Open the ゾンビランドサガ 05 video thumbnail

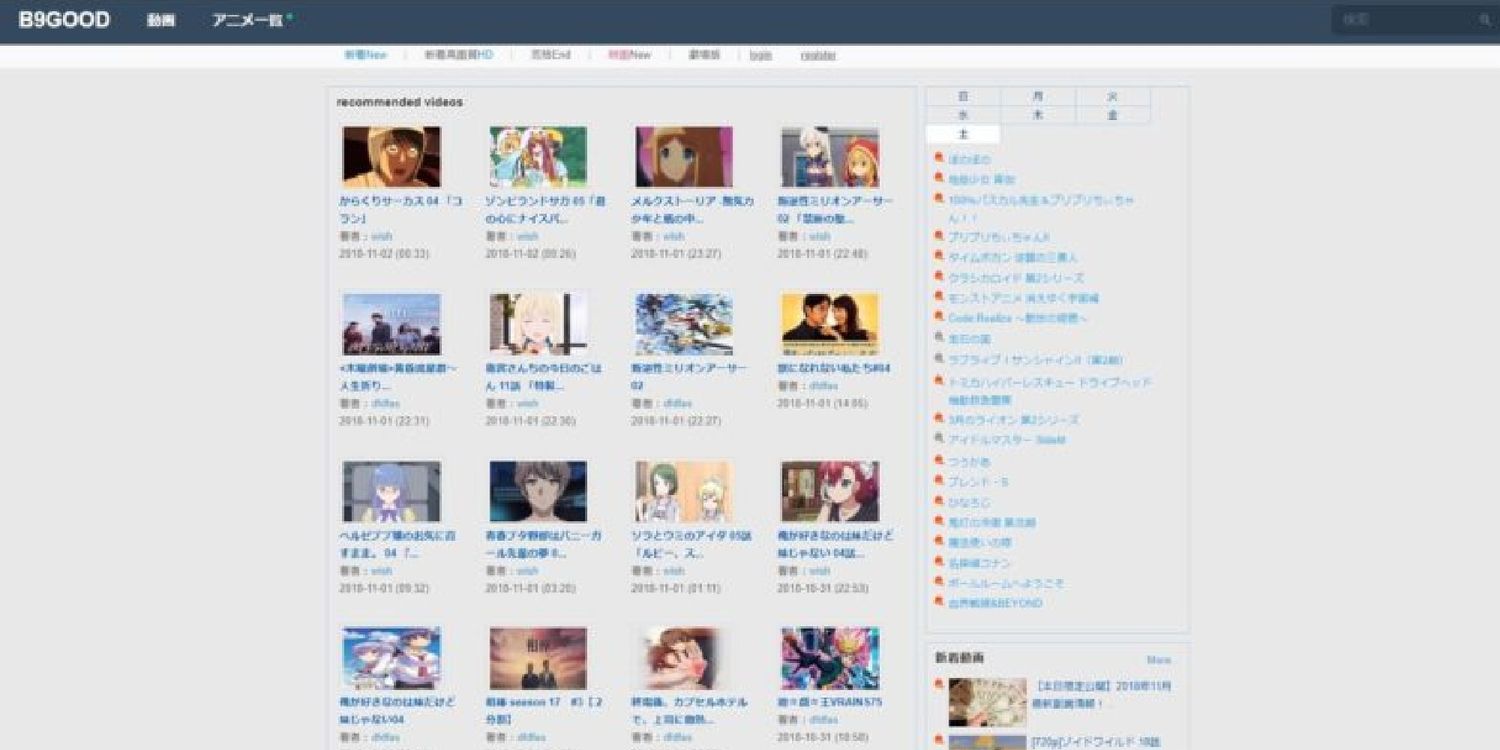[538, 157]
